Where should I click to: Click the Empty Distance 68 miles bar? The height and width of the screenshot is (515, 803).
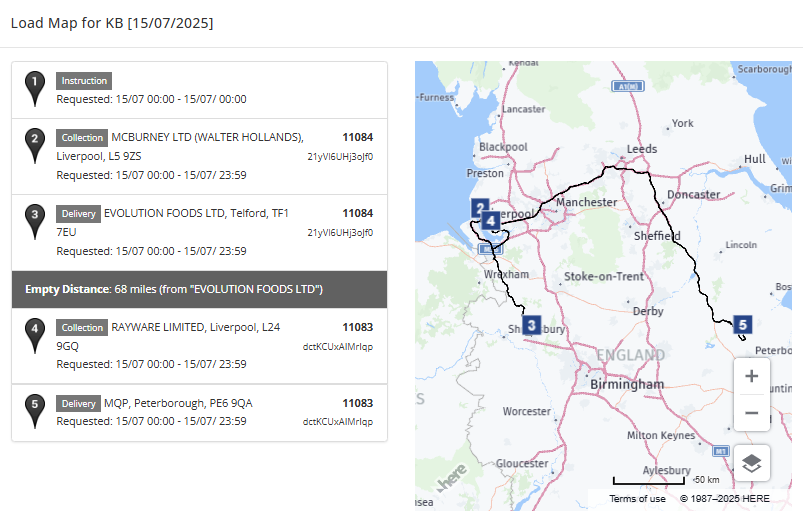(199, 289)
